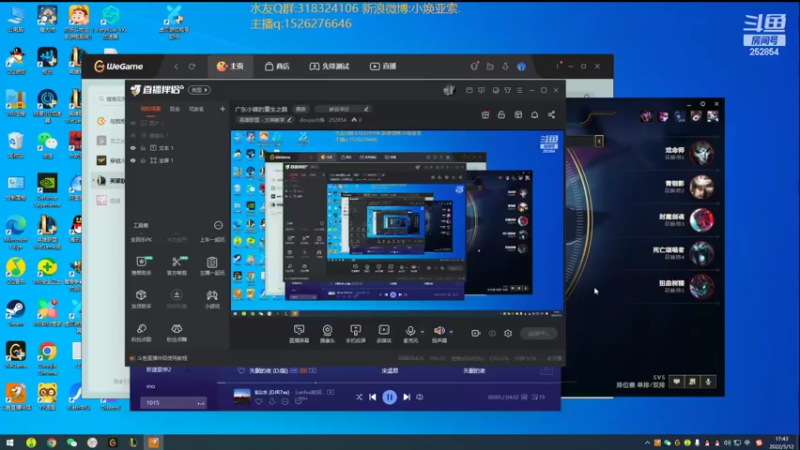Image resolution: width=800 pixels, height=450 pixels.
Task: Go back in WeGame navigation
Action: [176, 66]
